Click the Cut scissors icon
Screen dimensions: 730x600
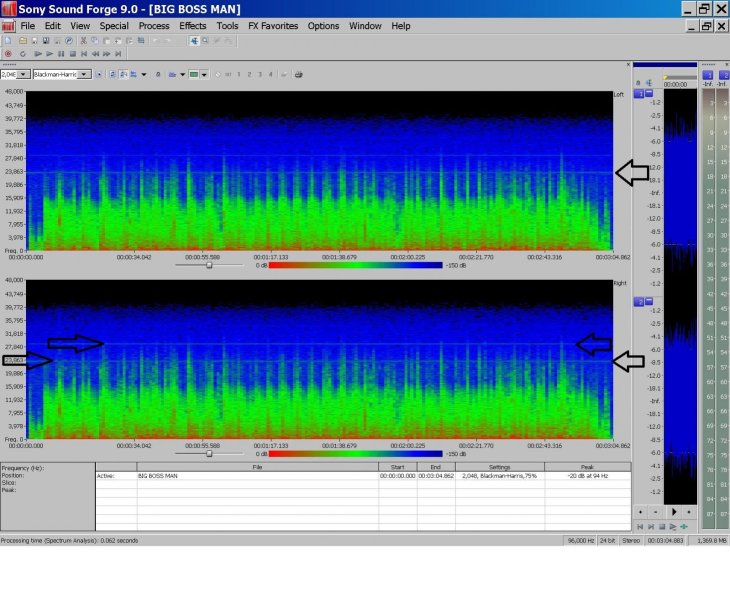(x=82, y=41)
